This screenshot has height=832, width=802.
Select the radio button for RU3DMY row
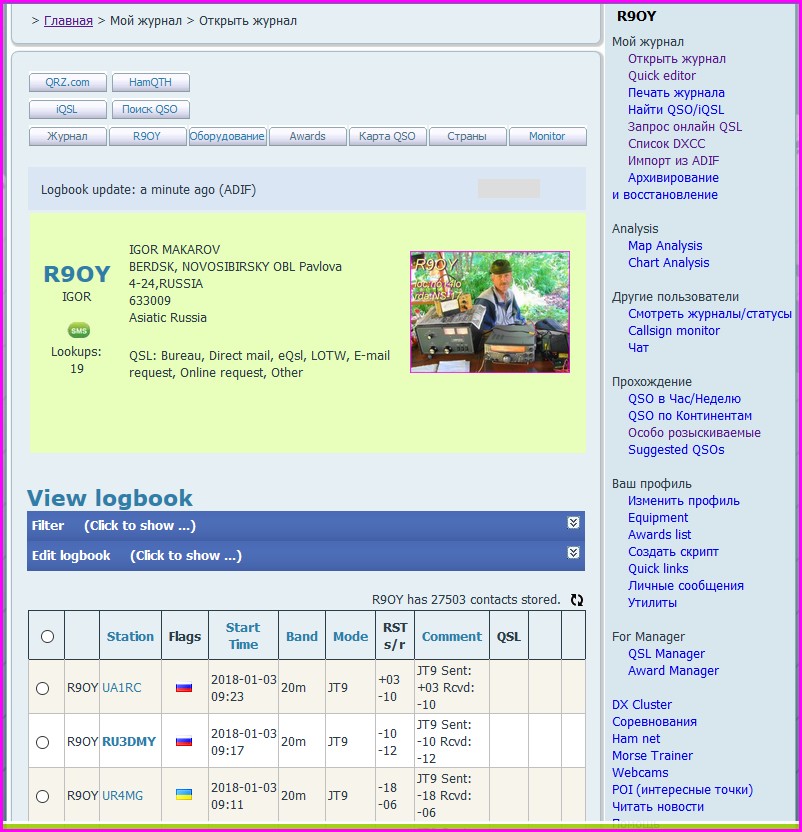click(x=42, y=742)
